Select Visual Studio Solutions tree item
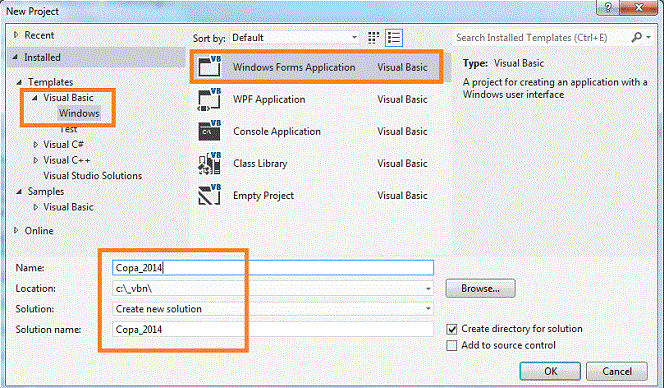 tap(92, 176)
